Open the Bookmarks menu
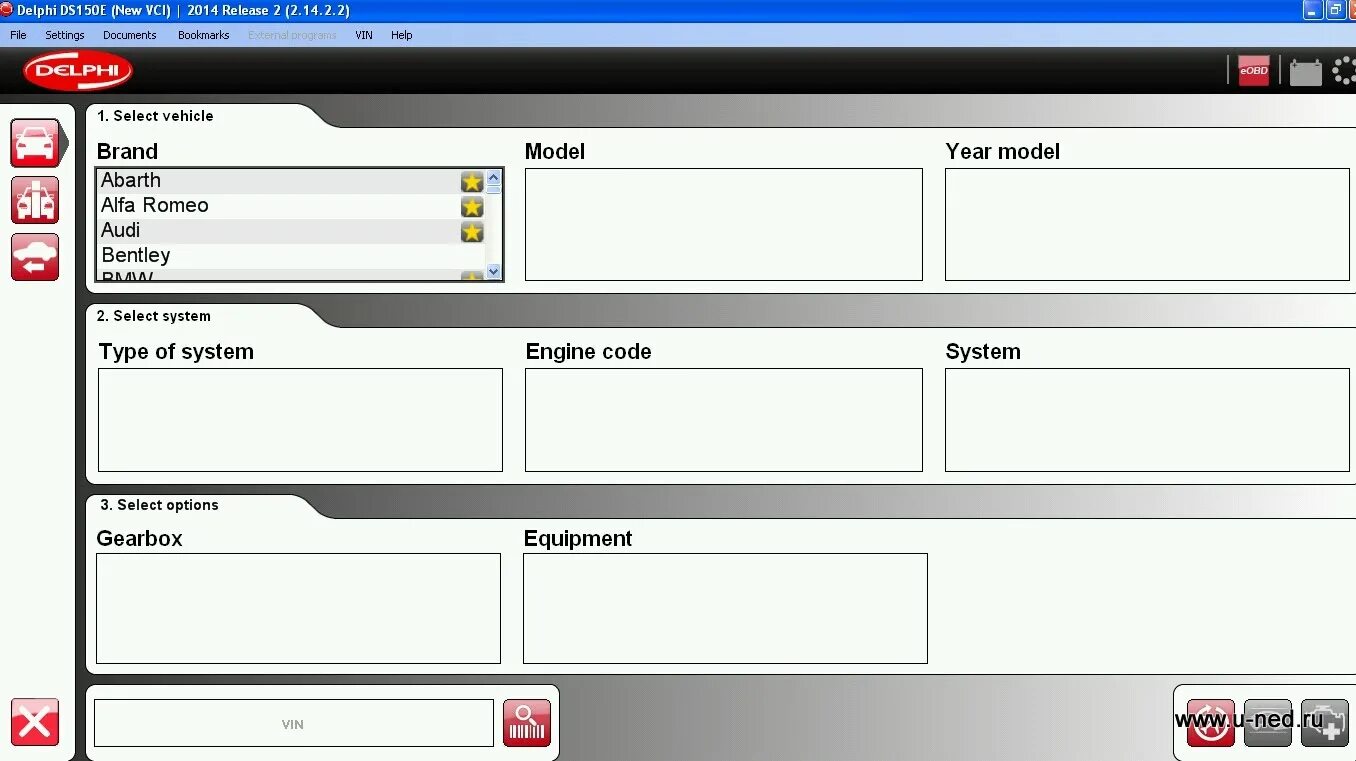This screenshot has width=1356, height=761. tap(204, 35)
